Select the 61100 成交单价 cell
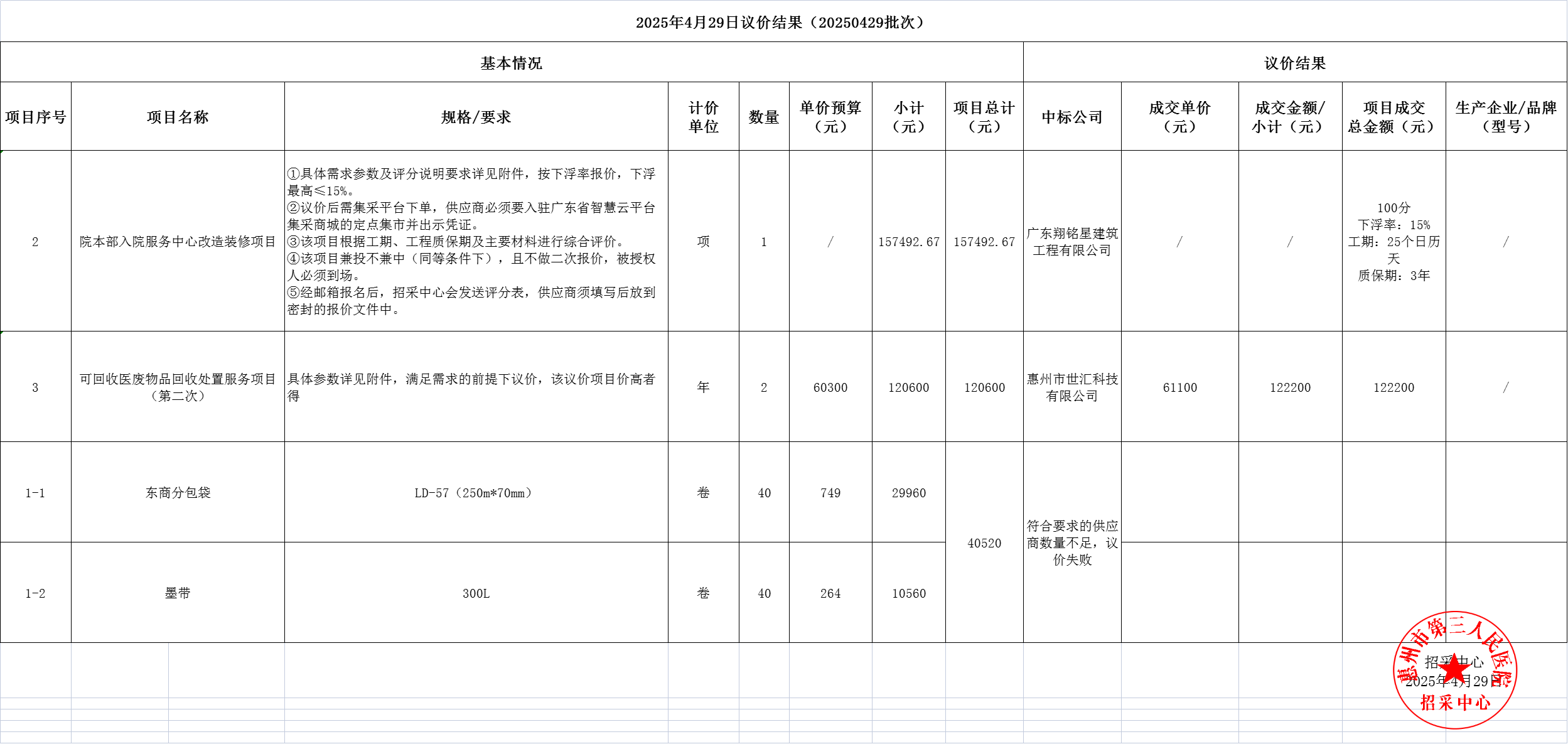1568x744 pixels. [x=1179, y=387]
